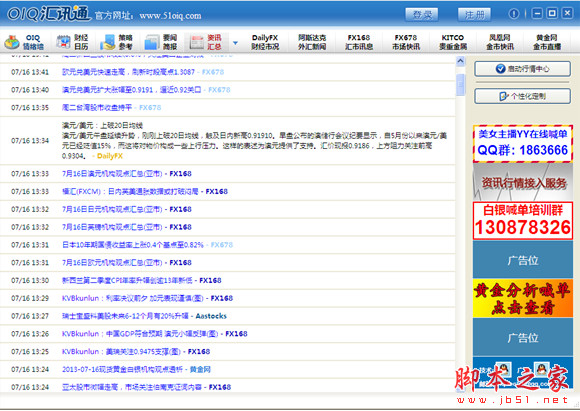The image size is (580, 411).
Task: Open the OIQ toolbar icon
Action: coord(24,42)
